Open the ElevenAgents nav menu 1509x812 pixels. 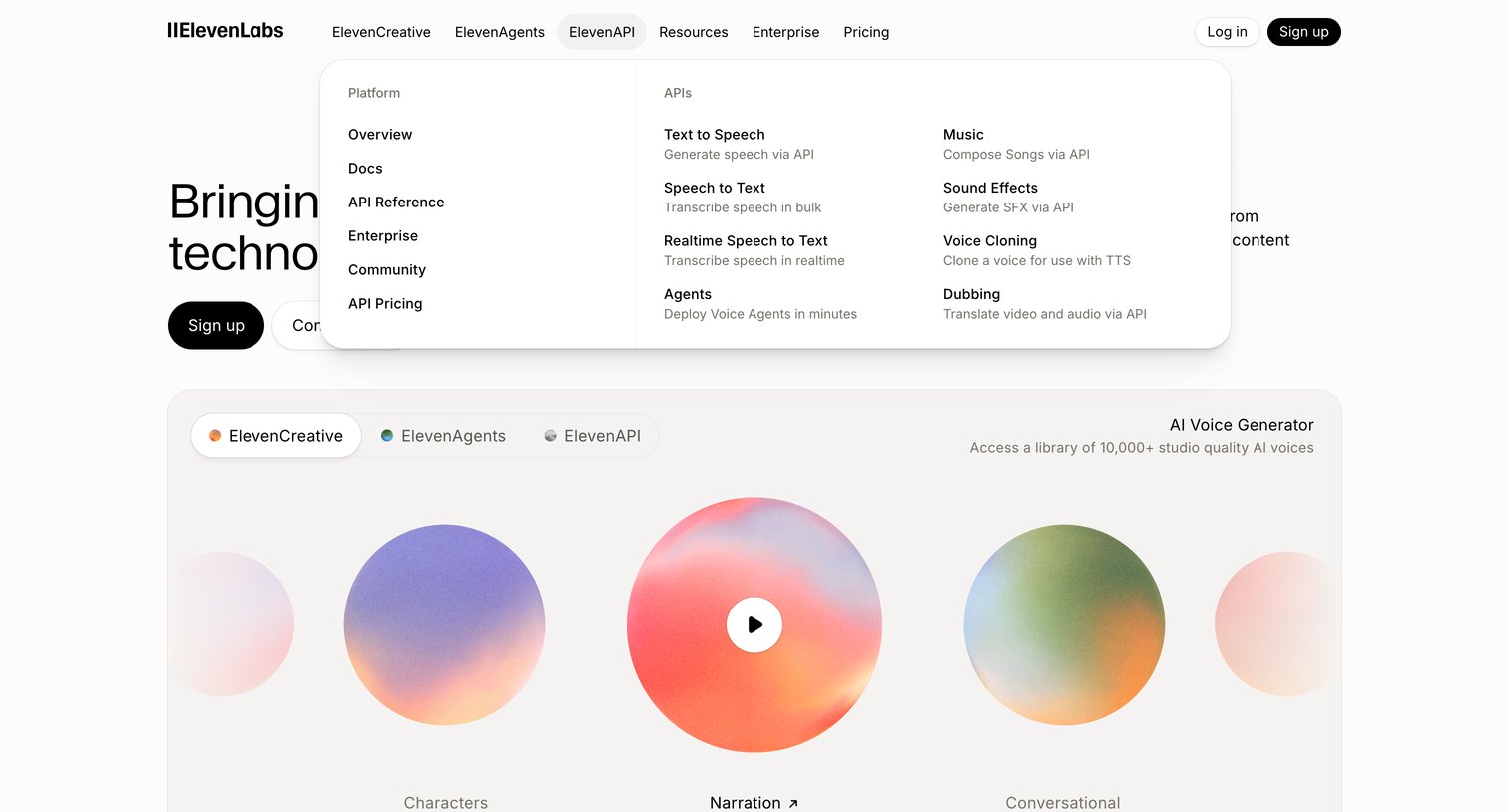[500, 32]
